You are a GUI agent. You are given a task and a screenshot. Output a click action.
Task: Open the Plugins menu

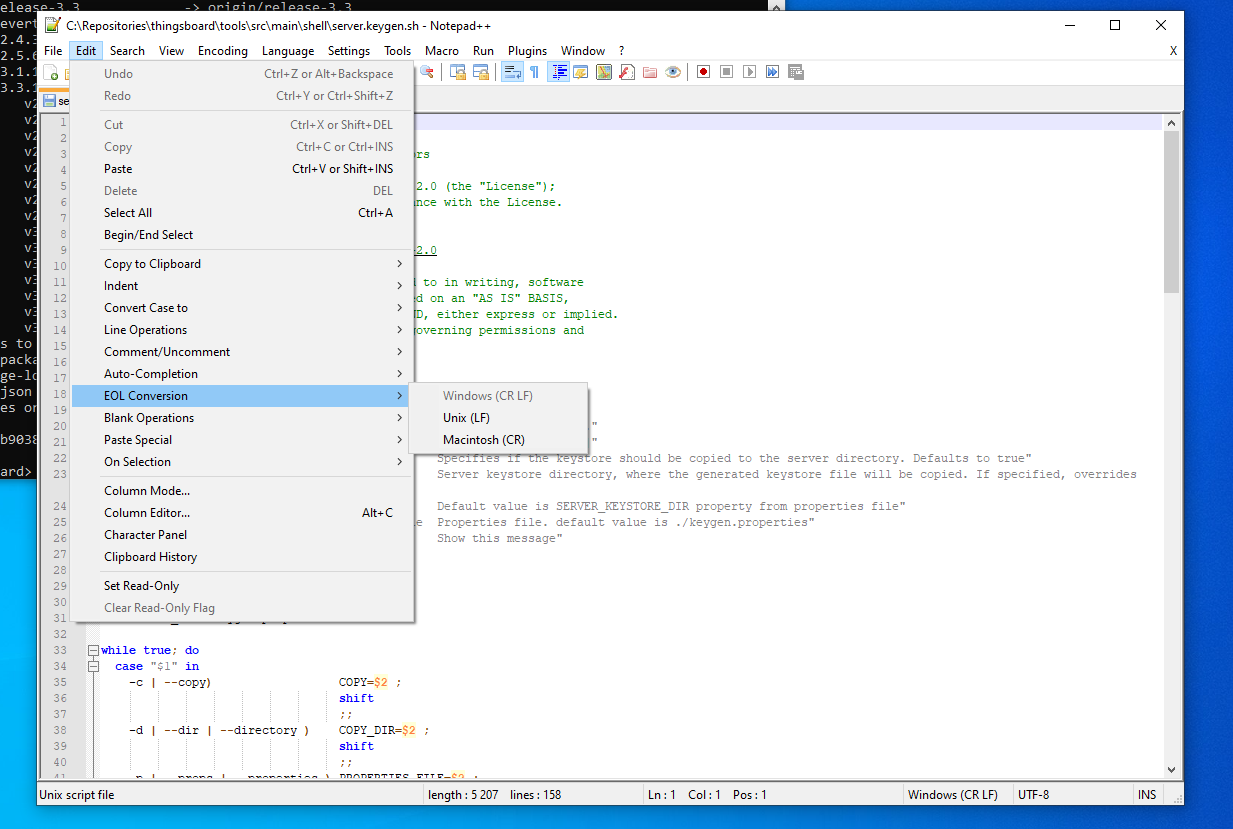click(527, 51)
